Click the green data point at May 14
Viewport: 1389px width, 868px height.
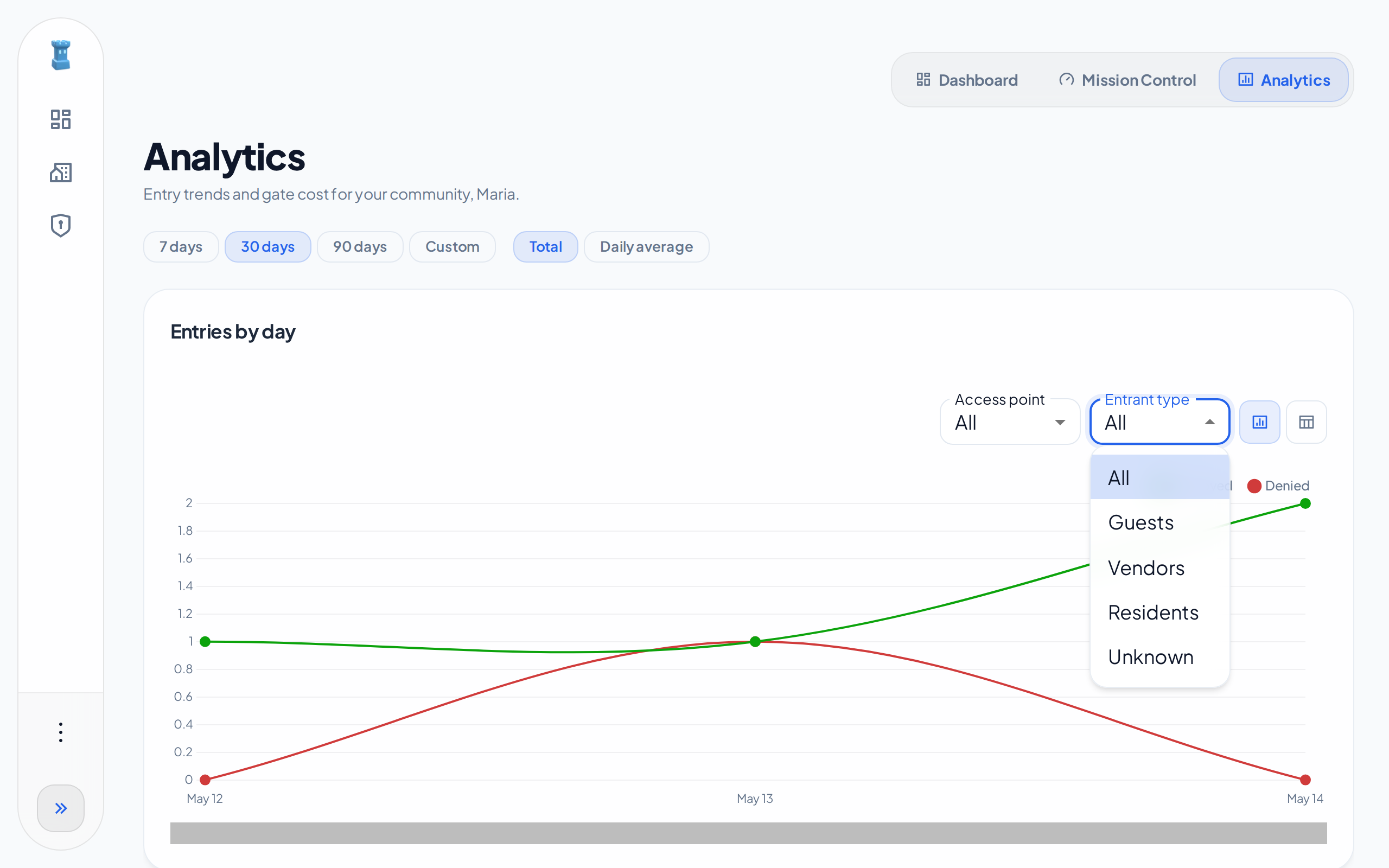tap(1305, 503)
